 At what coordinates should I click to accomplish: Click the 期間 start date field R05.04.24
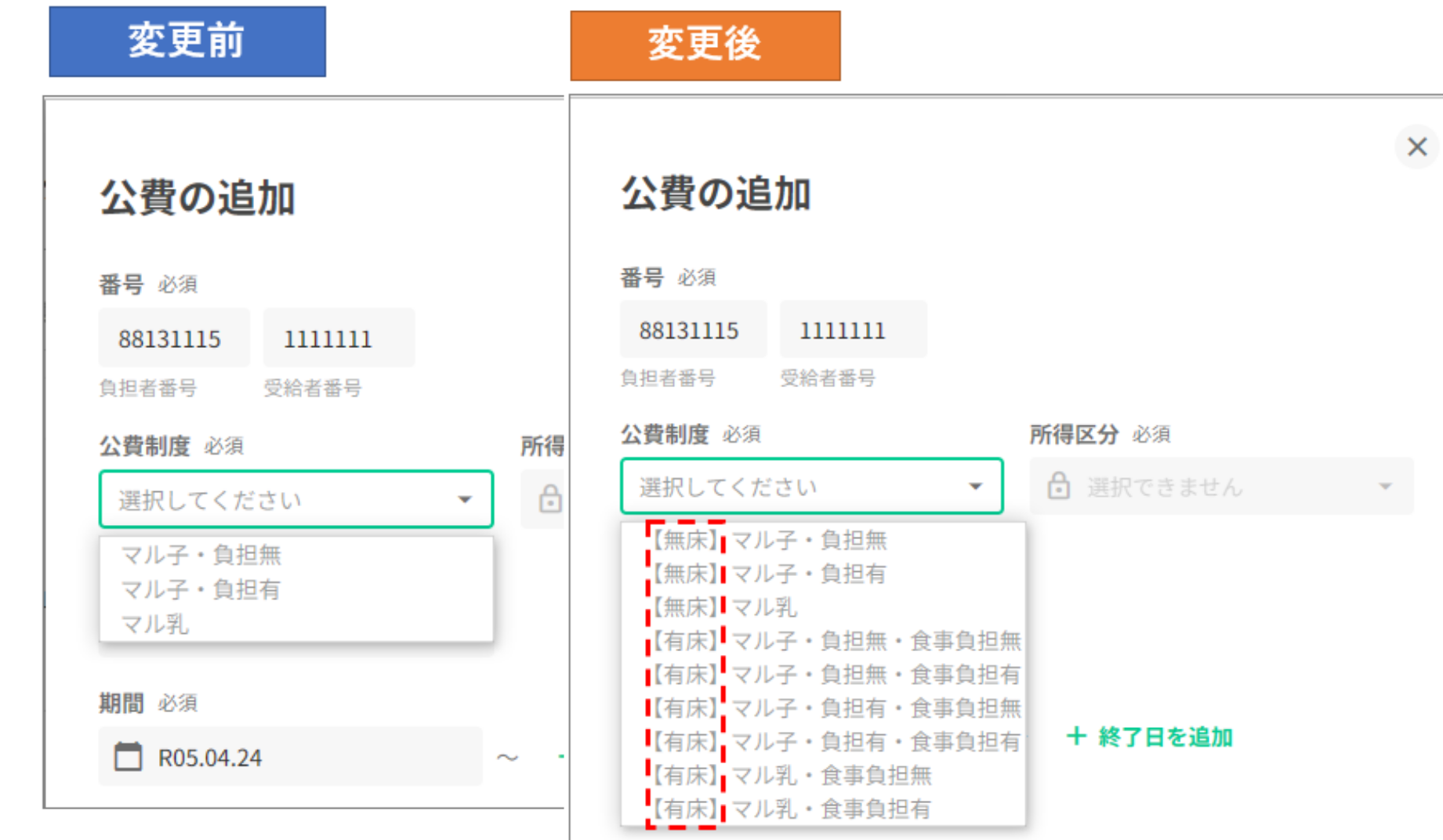click(x=290, y=757)
